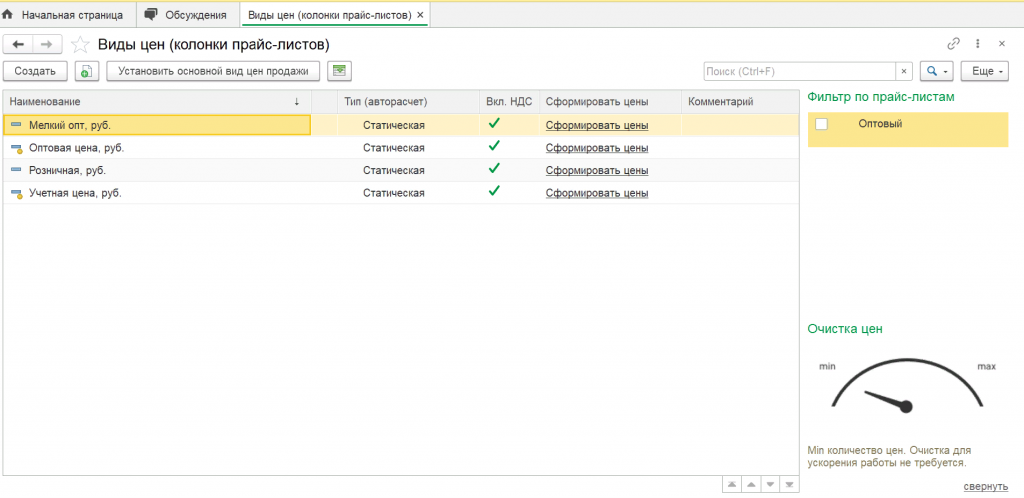Close the form with the top-right x
This screenshot has width=1024, height=498.
[x=1002, y=44]
